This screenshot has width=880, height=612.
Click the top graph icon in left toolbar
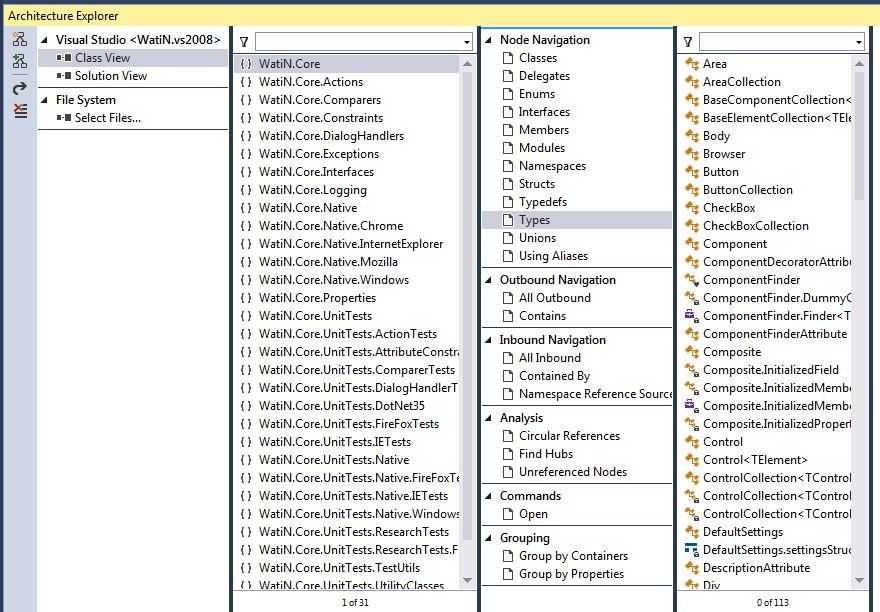20,39
